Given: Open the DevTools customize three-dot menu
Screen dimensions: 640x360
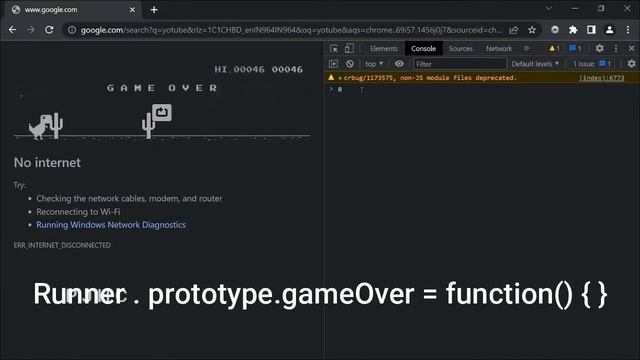Looking at the screenshot, I should click(x=616, y=49).
